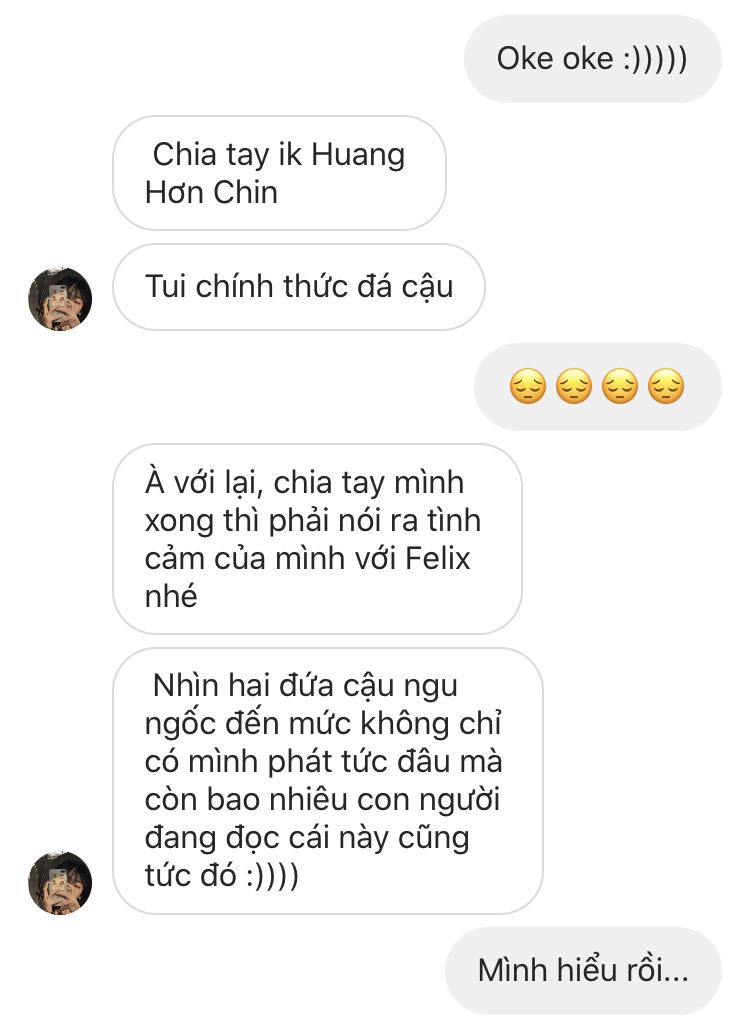750x1030 pixels.
Task: Select the message starting "À với lại"
Action: (317, 539)
